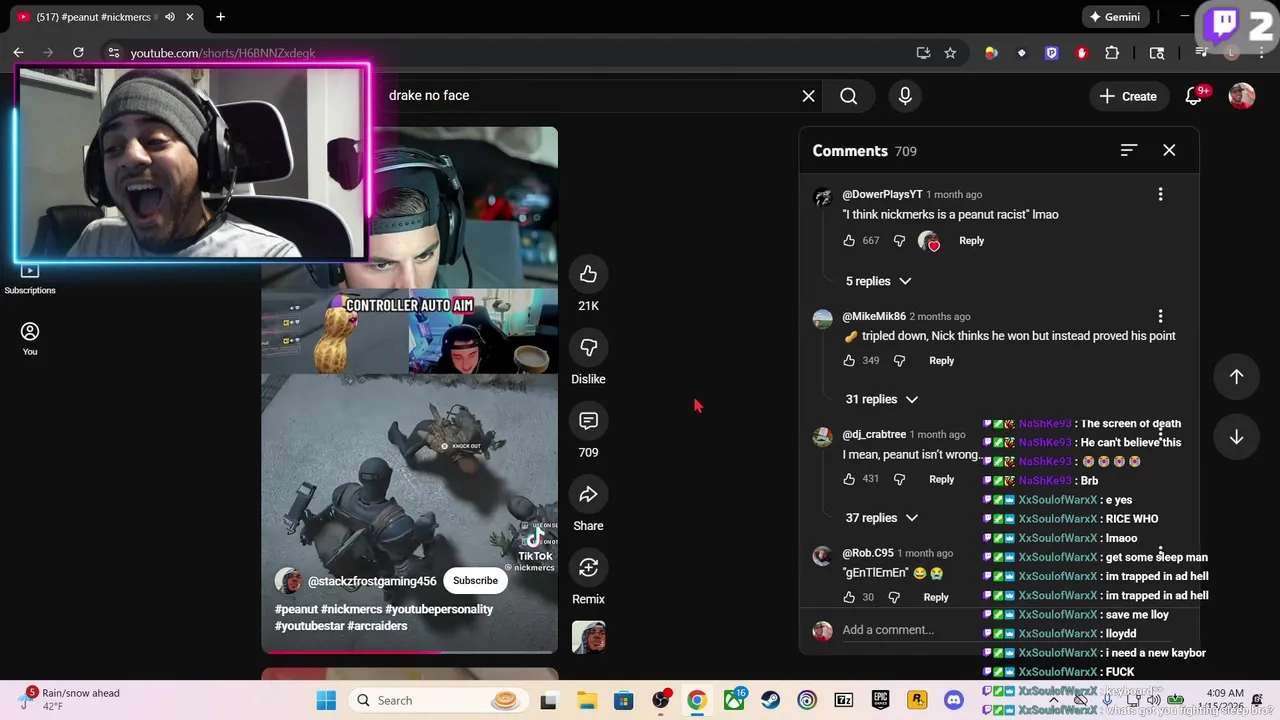Open Subscriptions in the sidebar

[x=30, y=279]
